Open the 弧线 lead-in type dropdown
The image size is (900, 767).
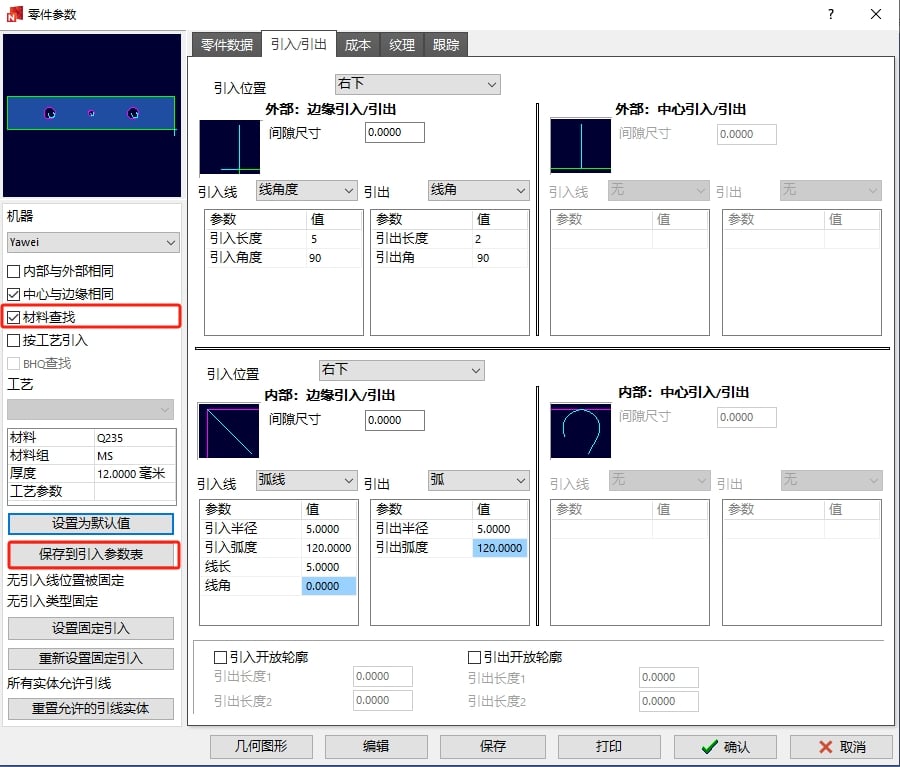pyautogui.click(x=306, y=481)
